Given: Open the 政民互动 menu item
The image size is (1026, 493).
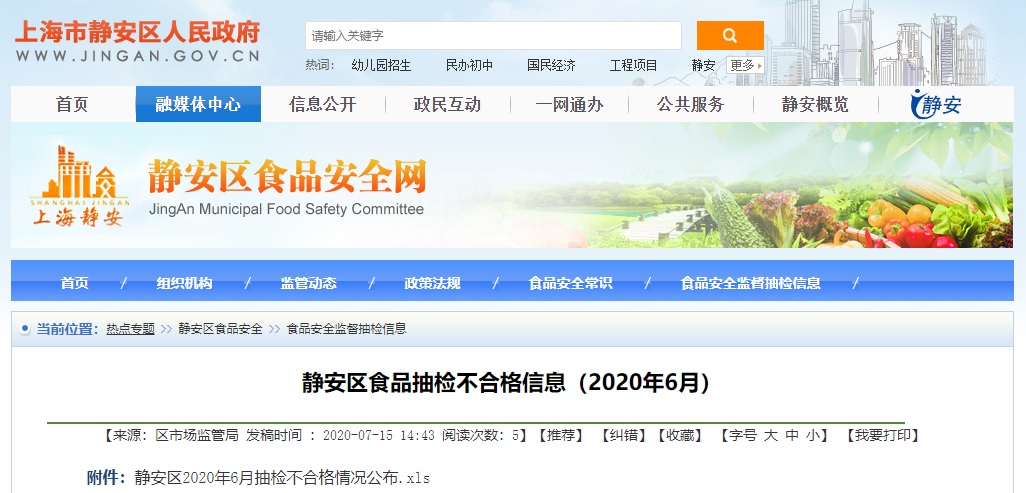Looking at the screenshot, I should (447, 104).
